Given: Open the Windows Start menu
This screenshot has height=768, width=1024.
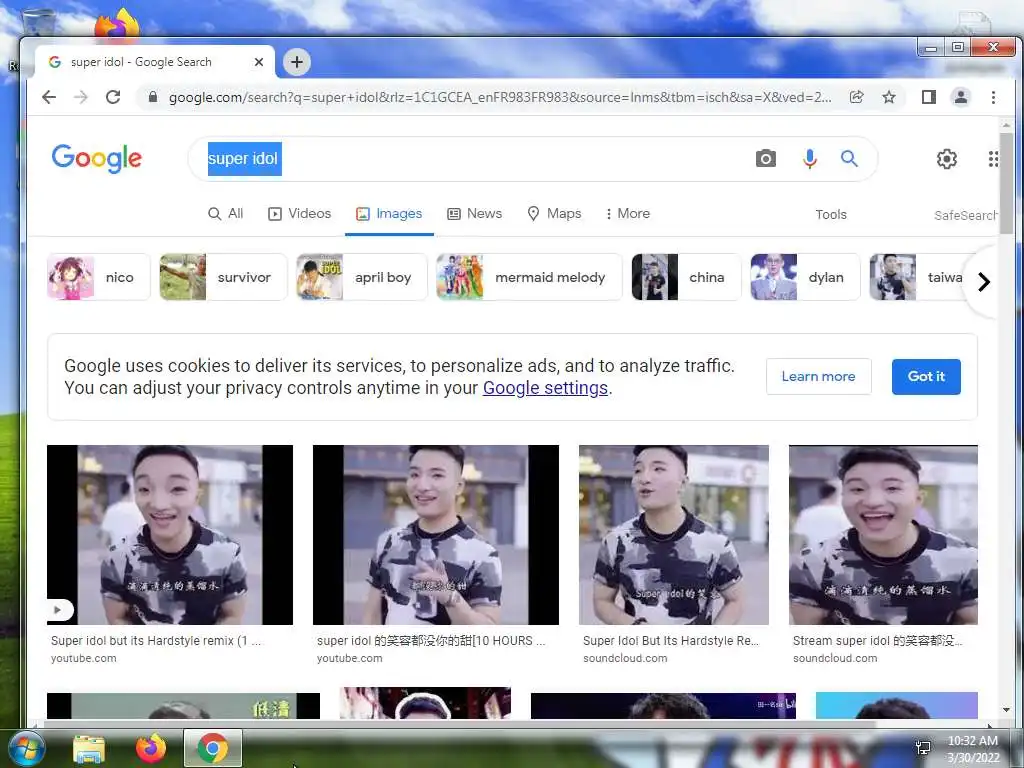Looking at the screenshot, I should (x=27, y=748).
